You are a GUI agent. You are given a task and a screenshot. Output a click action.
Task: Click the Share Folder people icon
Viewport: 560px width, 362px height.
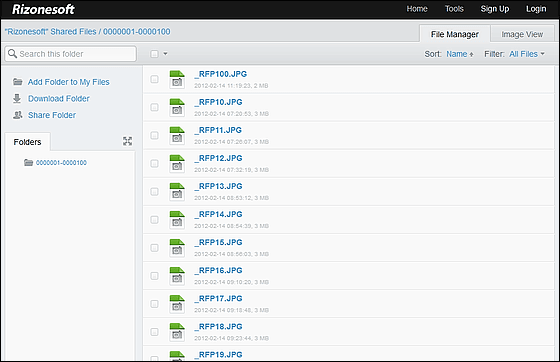[18, 115]
